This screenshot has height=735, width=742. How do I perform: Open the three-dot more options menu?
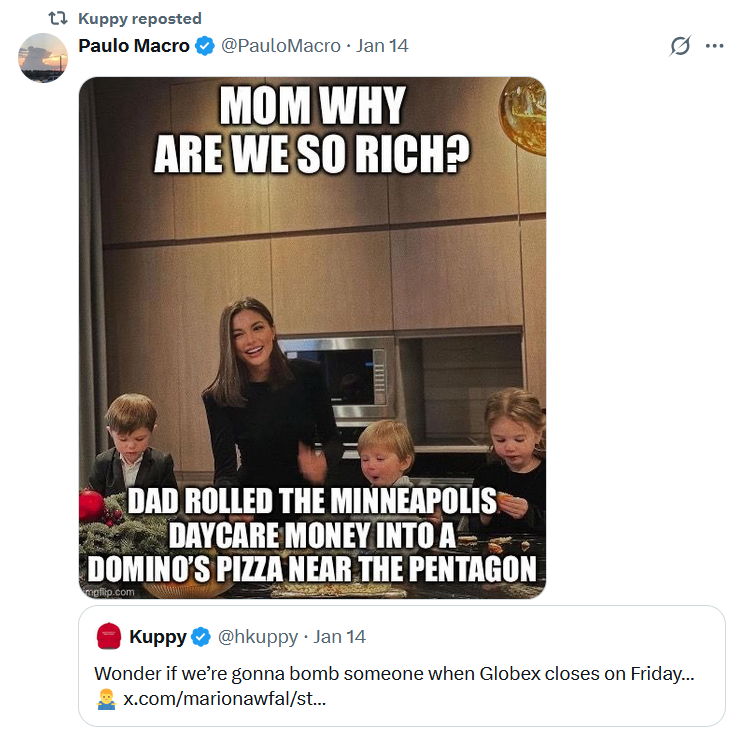[x=714, y=46]
